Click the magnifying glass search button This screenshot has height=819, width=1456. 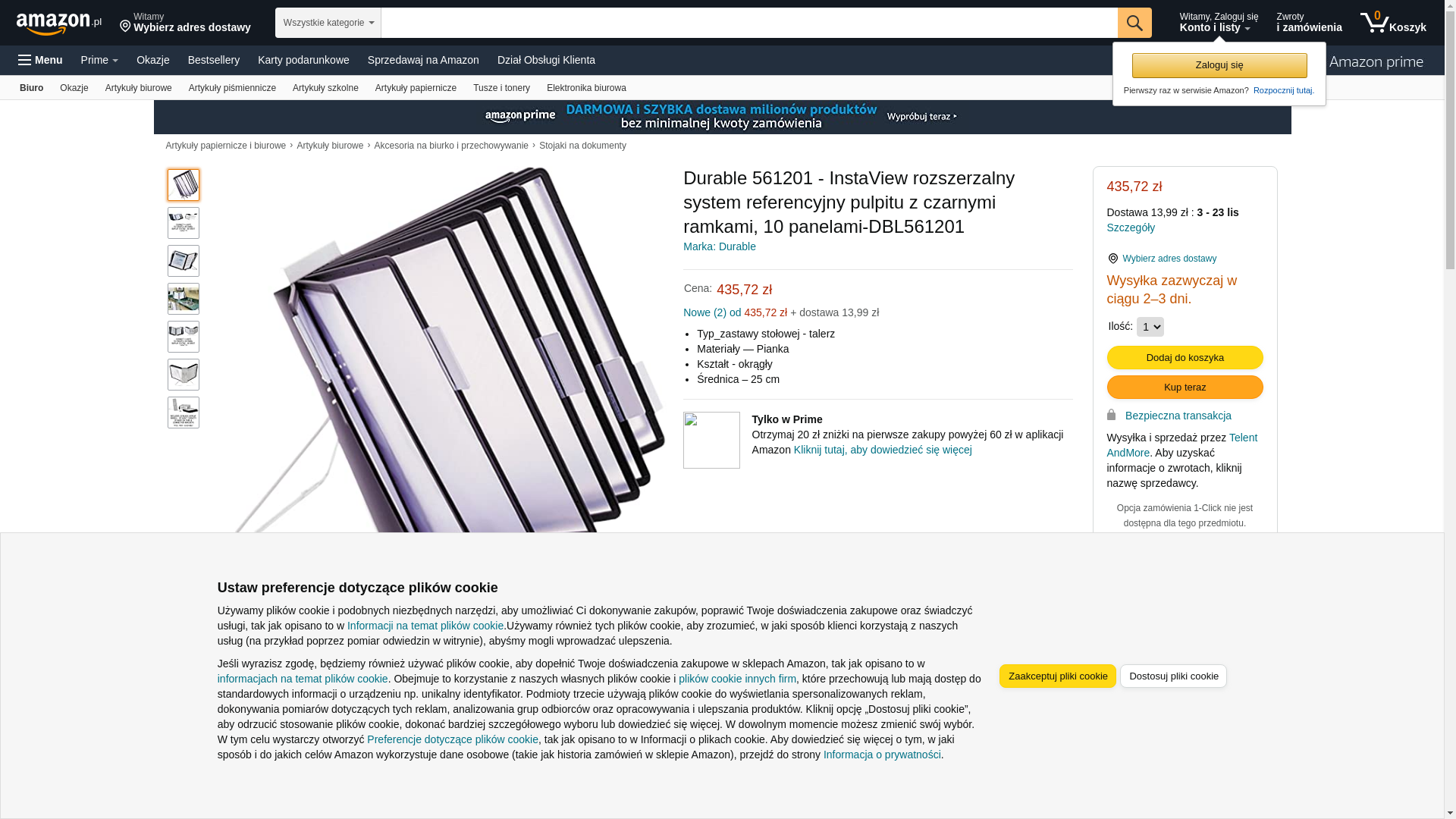coord(1134,23)
